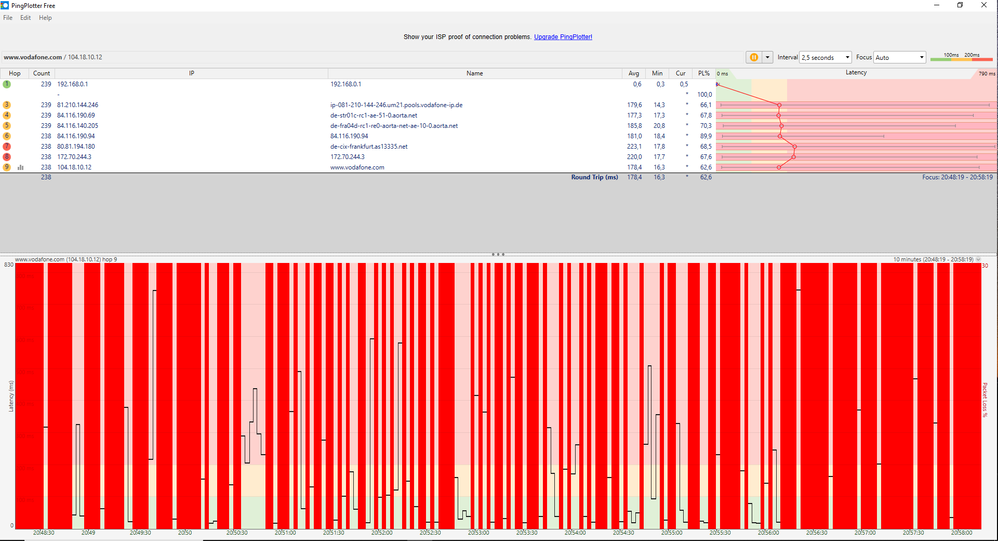The image size is (998, 541).
Task: Click hostname de-fra04d-rc1-re0-aorta-net-ae-10-0.aorta.net
Action: (394, 125)
